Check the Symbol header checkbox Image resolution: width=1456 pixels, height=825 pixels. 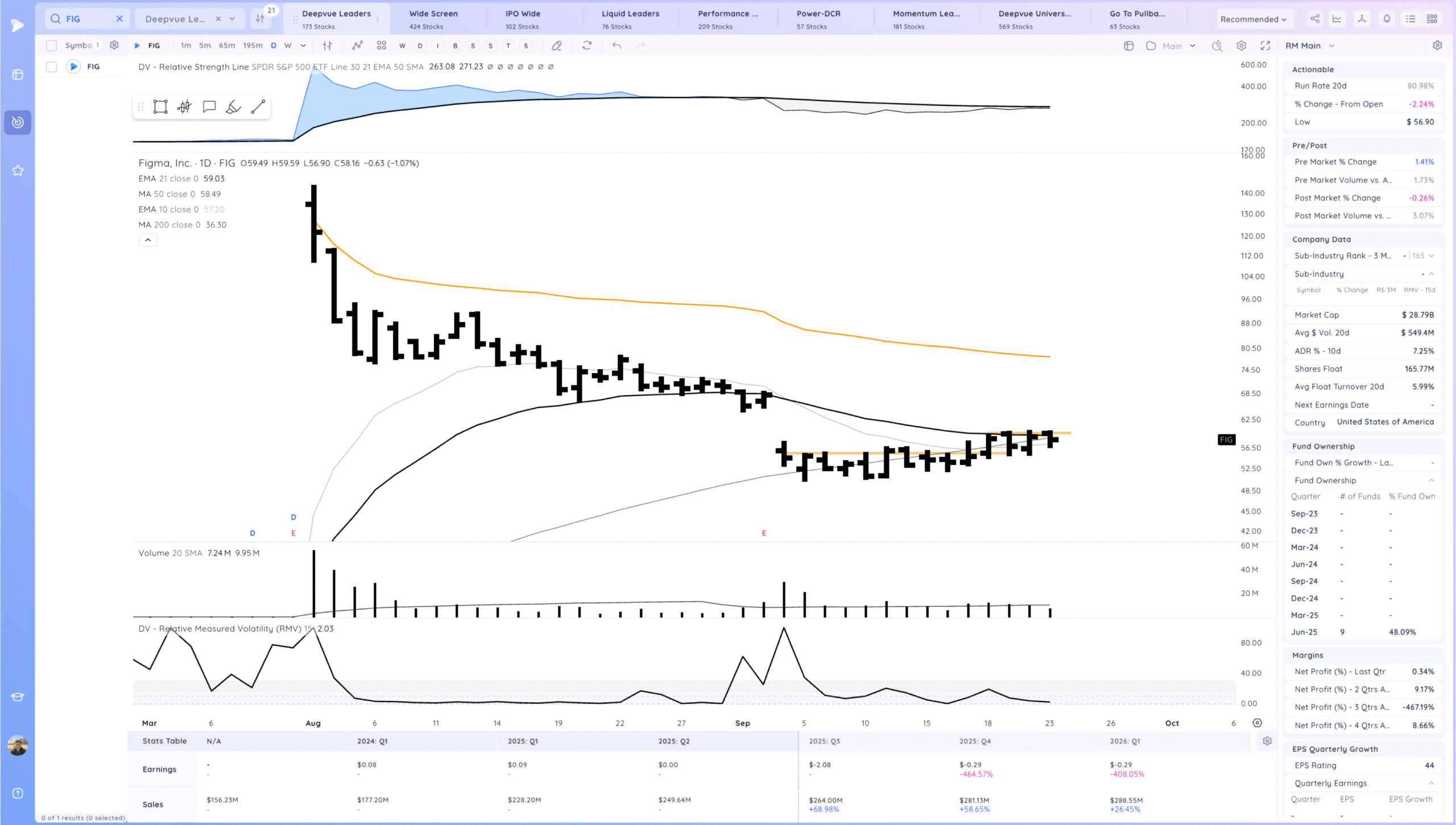51,46
